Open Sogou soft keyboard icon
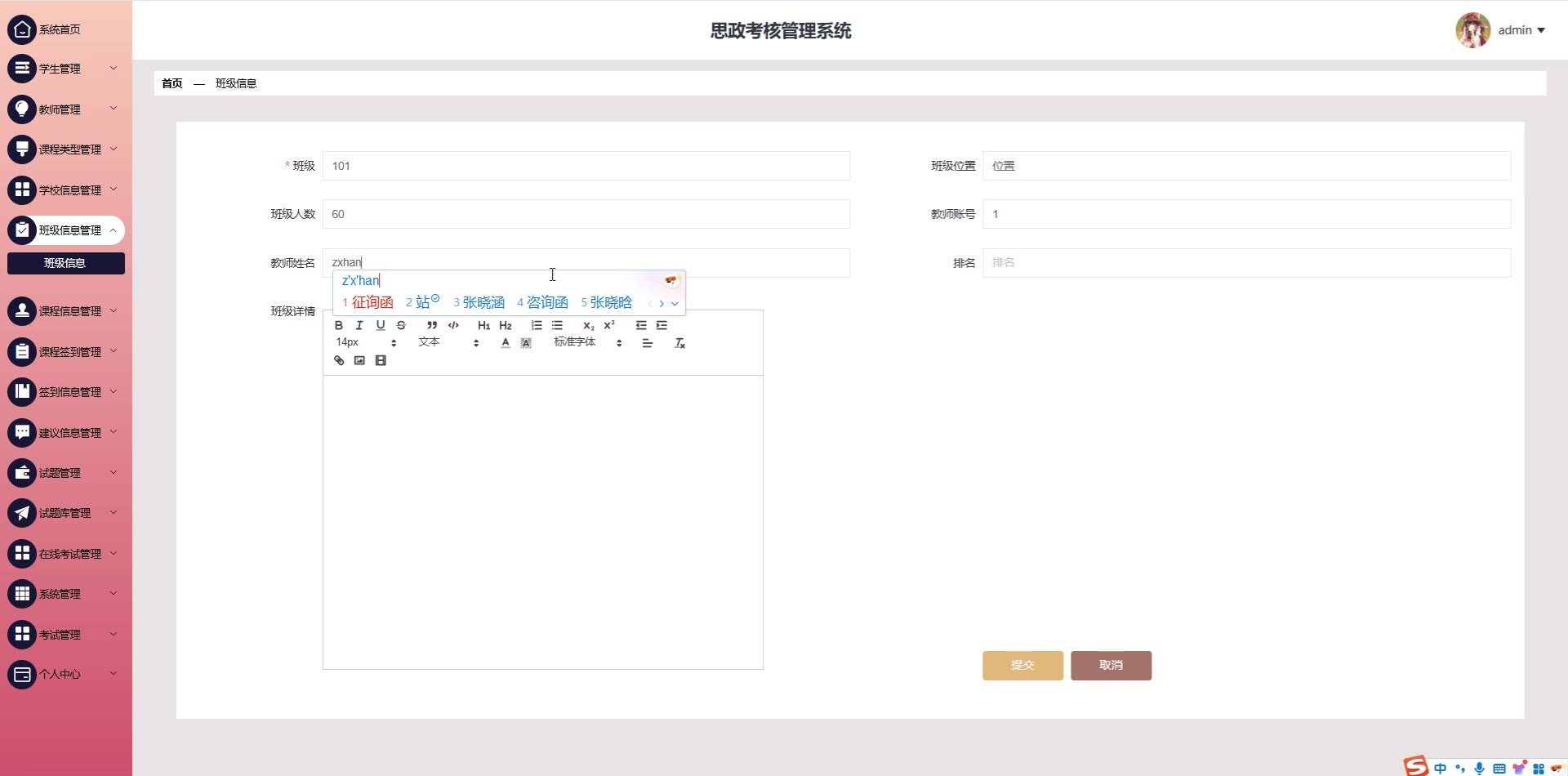The image size is (1568, 776). (1499, 768)
